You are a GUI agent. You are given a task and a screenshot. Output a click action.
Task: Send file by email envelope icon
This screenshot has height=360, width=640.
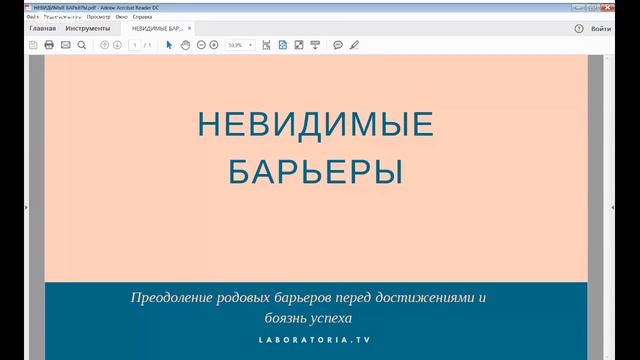coord(65,45)
